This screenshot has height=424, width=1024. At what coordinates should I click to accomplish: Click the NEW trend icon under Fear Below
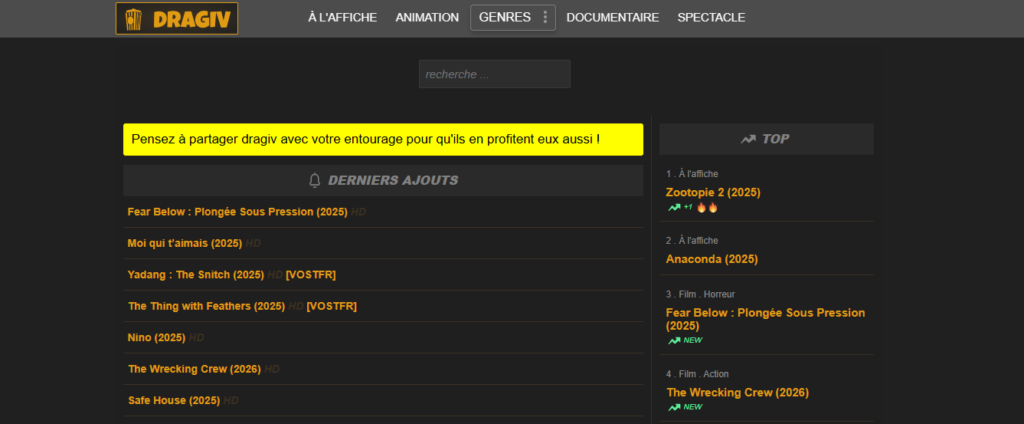point(685,340)
